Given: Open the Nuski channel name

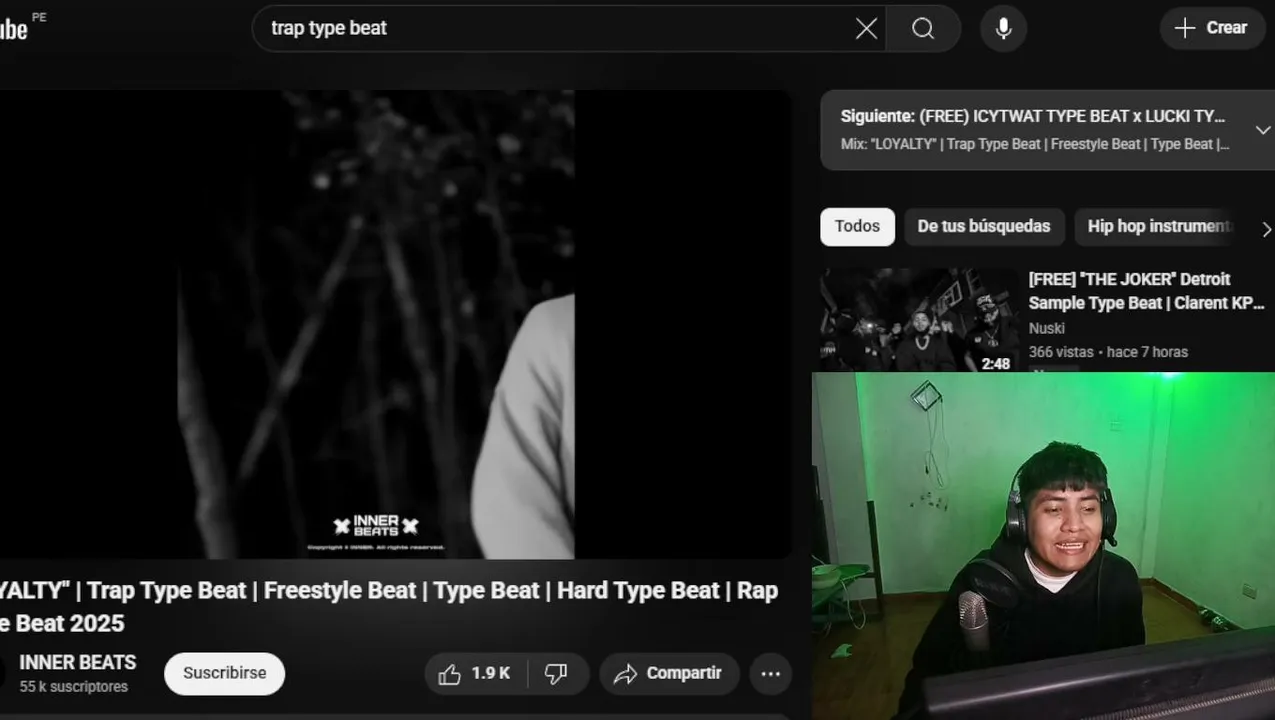Looking at the screenshot, I should pyautogui.click(x=1046, y=328).
